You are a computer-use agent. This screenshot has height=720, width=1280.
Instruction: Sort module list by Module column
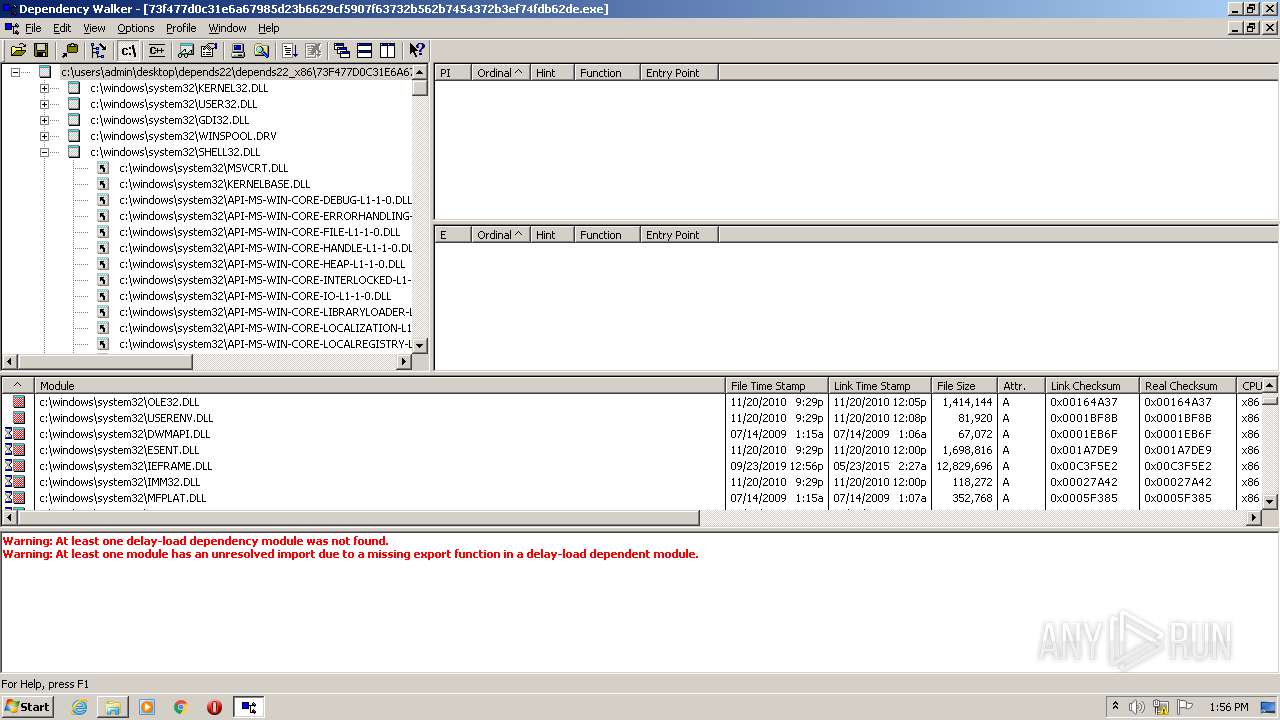pyautogui.click(x=380, y=386)
